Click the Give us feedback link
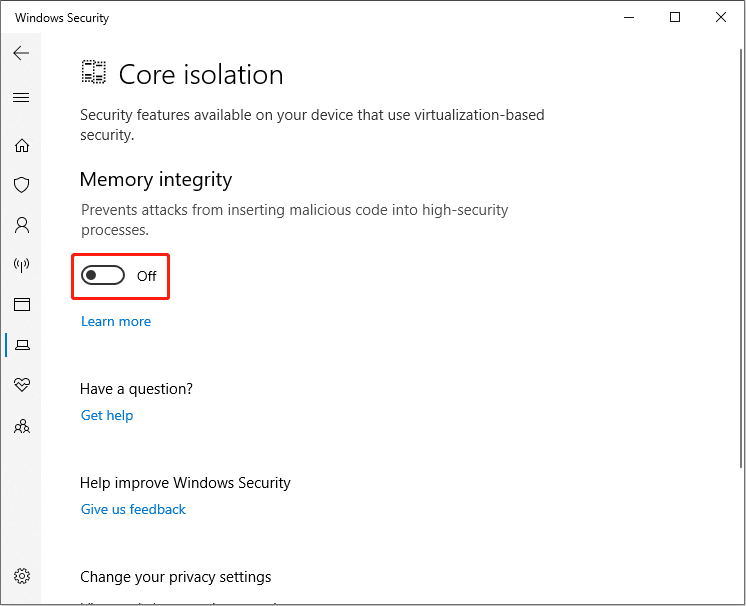This screenshot has width=746, height=606. click(133, 509)
